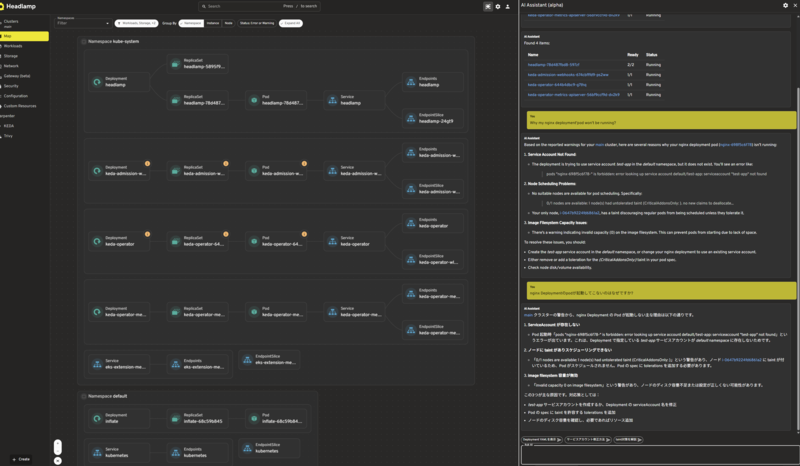The height and width of the screenshot is (466, 800).
Task: Toggle Group By Instance option
Action: click(x=213, y=23)
